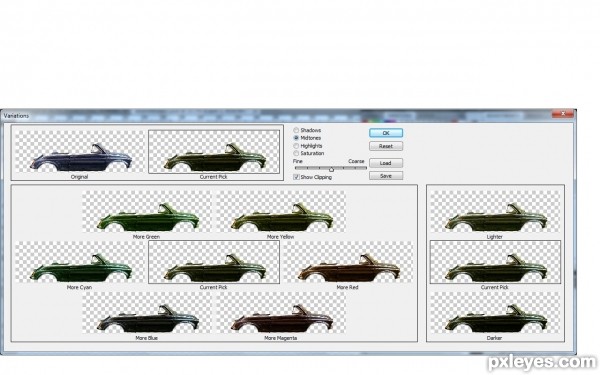The height and width of the screenshot is (375, 600).
Task: Click the Save button
Action: coord(386,176)
